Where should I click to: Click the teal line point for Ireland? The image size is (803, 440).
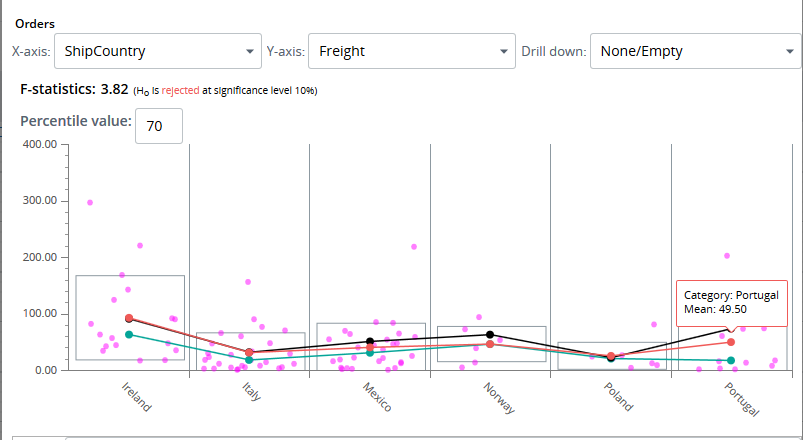pyautogui.click(x=129, y=335)
